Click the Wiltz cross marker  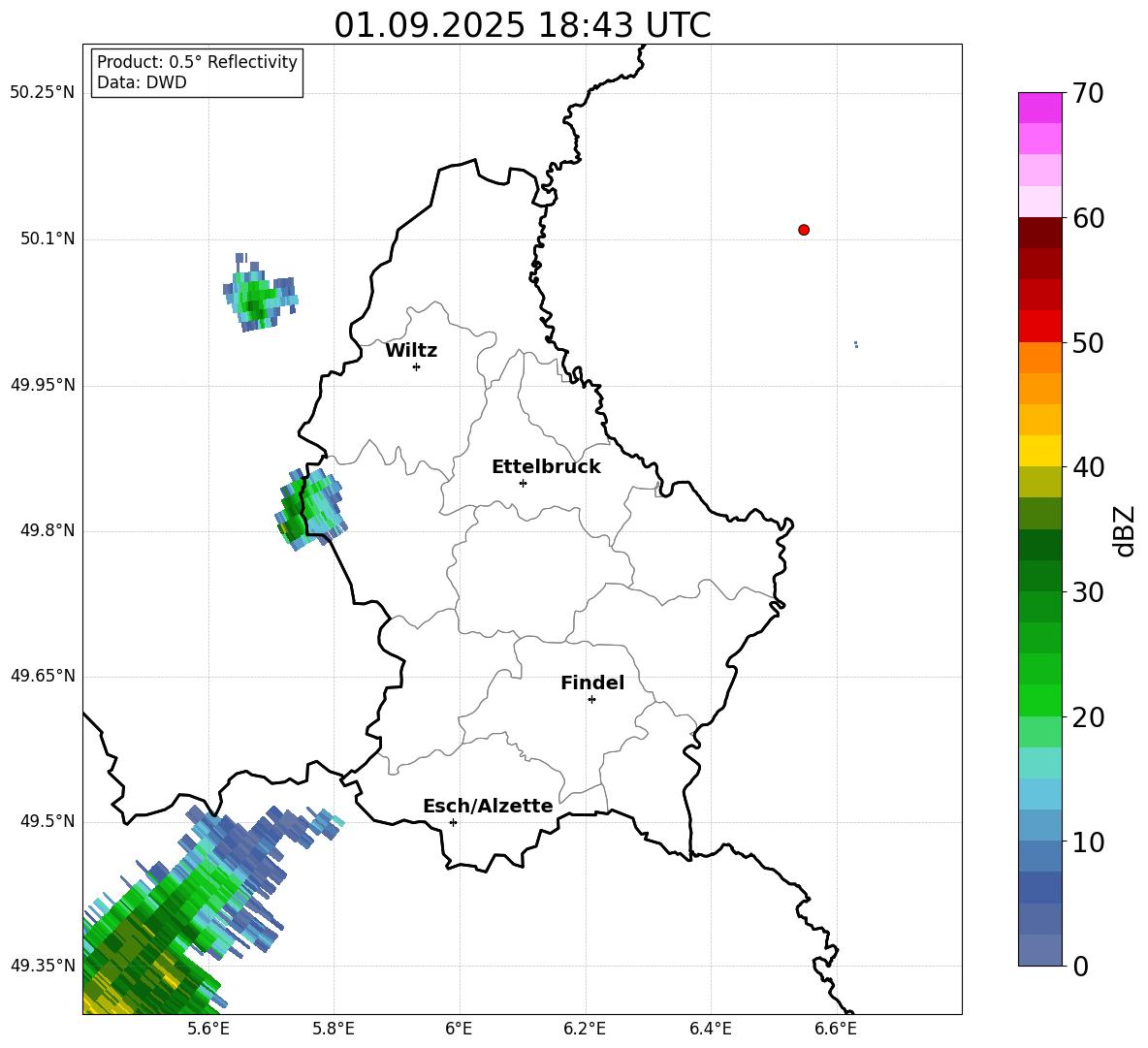[417, 367]
